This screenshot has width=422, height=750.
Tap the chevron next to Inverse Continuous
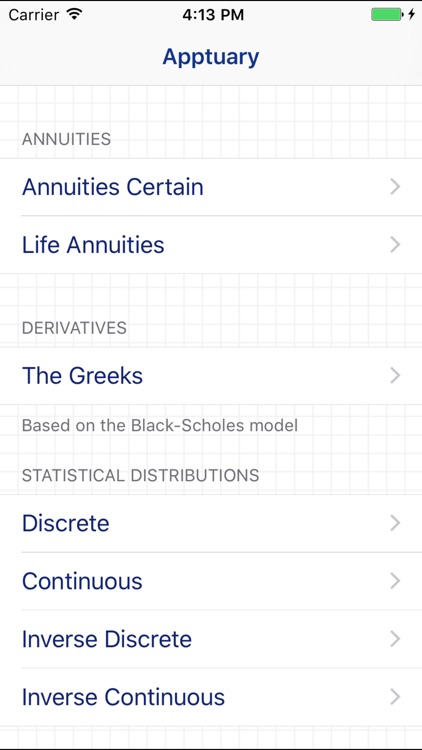click(395, 697)
